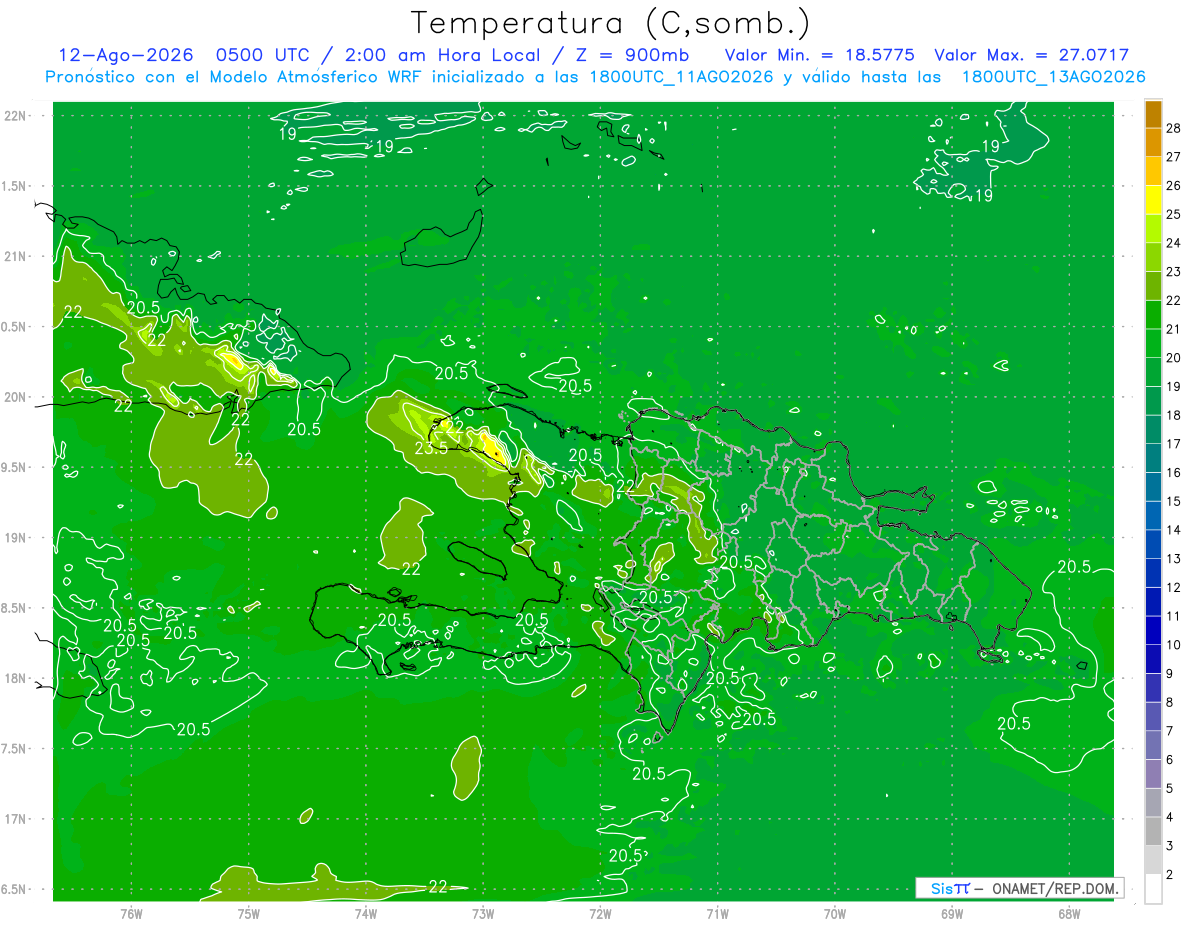Click the "12" color scale label
This screenshot has height=927, width=1200.
[x=1174, y=588]
